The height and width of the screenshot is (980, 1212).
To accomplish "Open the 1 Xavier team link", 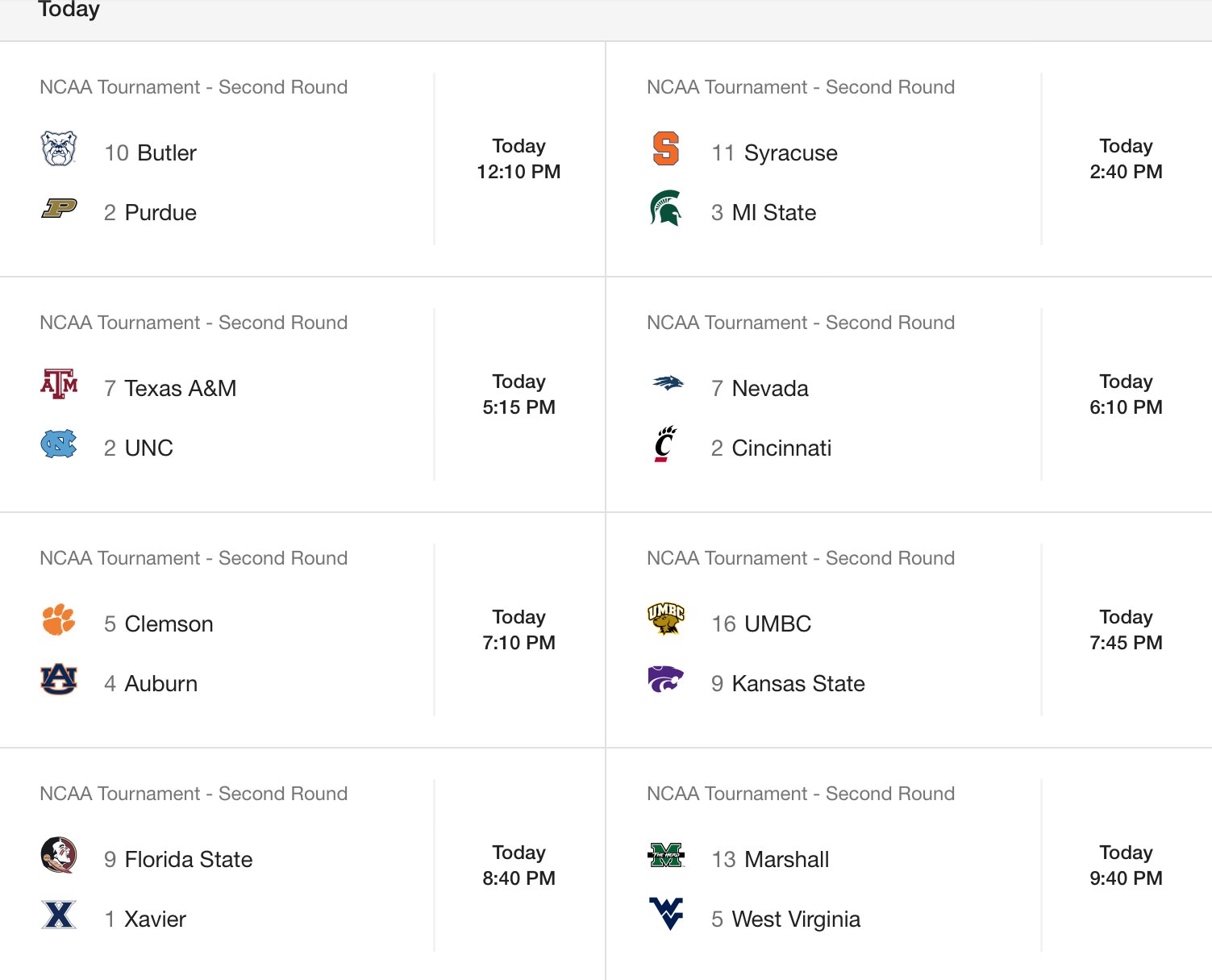I will click(x=145, y=919).
